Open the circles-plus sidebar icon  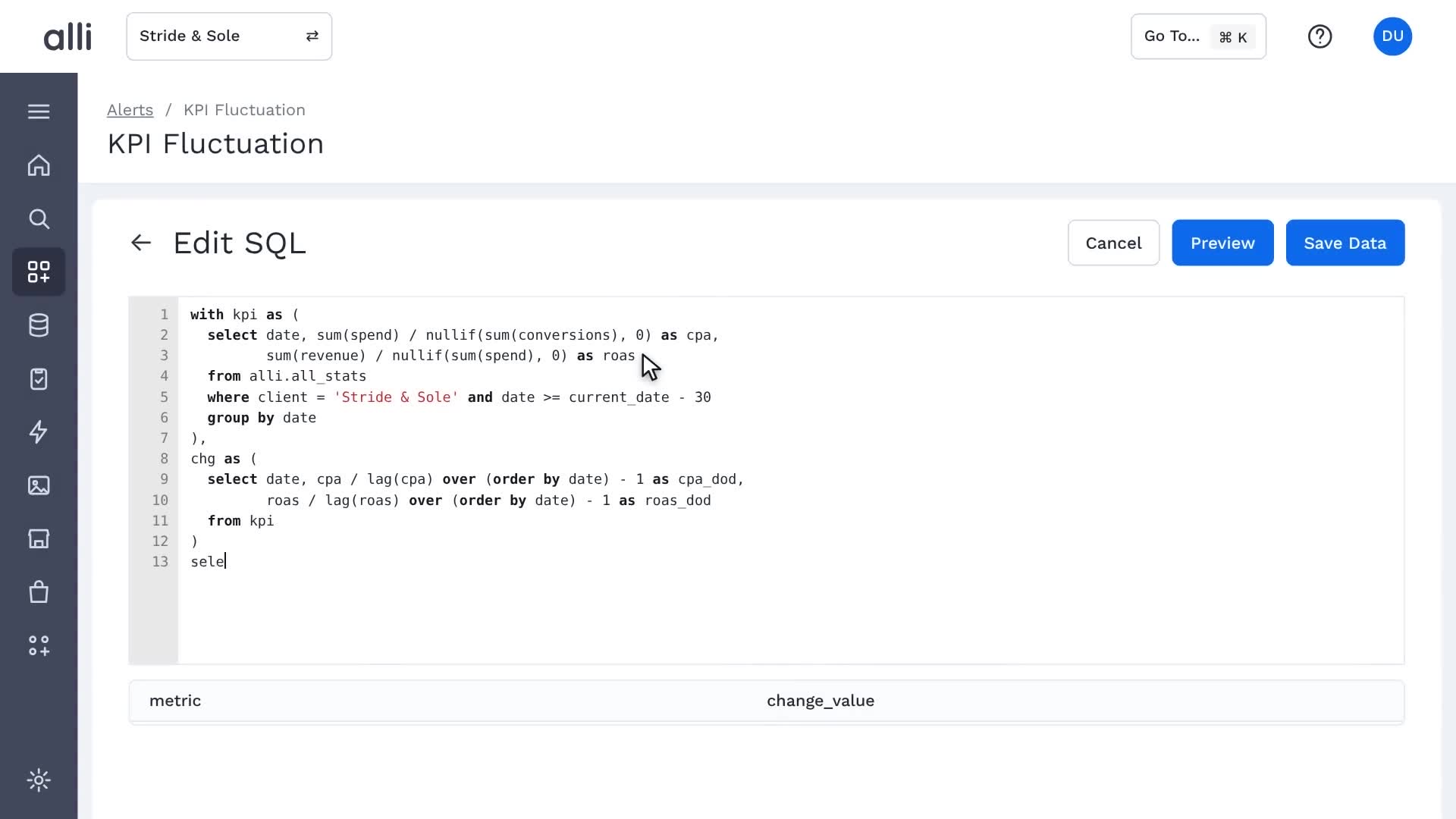coord(39,645)
